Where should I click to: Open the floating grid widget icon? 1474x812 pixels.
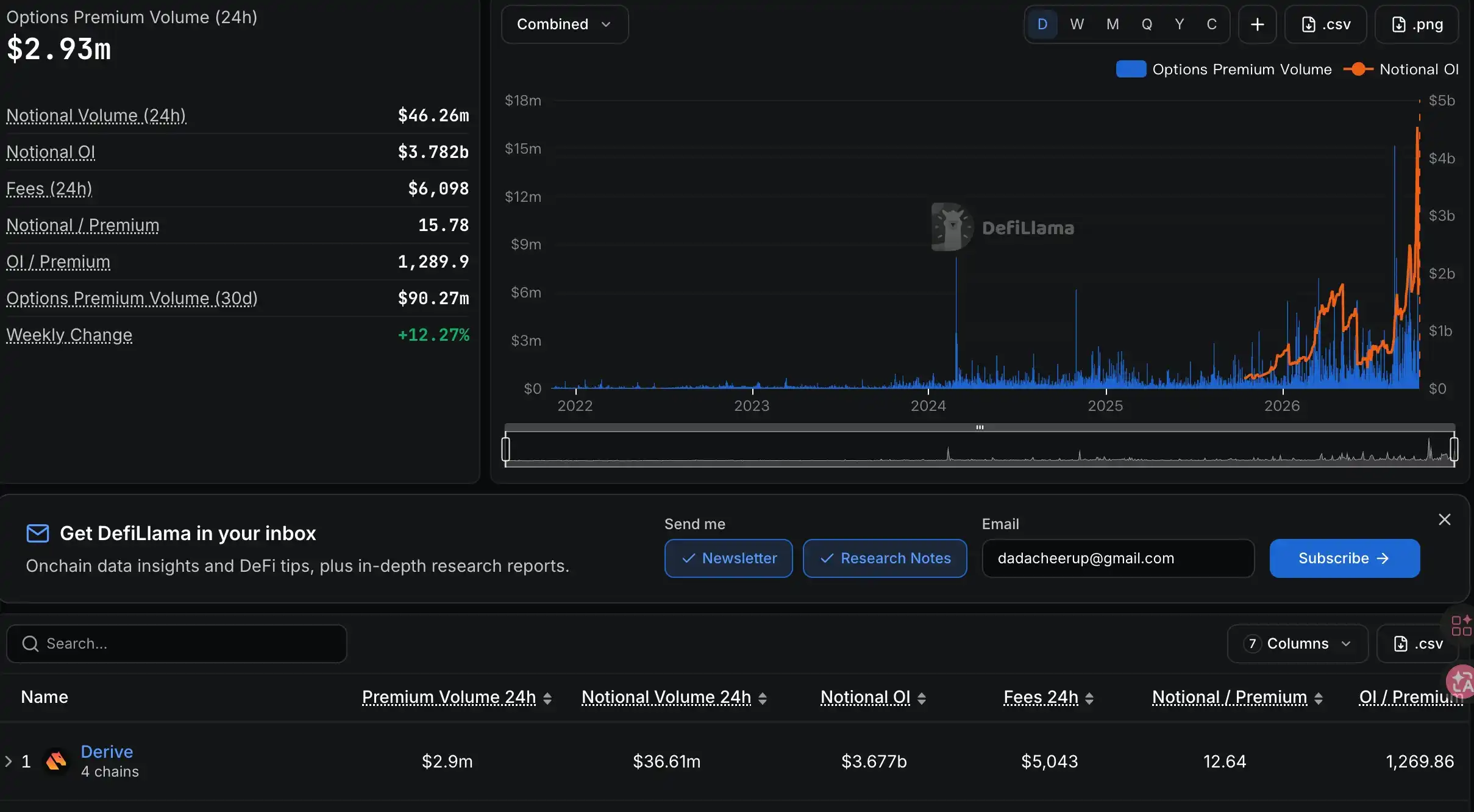1461,625
